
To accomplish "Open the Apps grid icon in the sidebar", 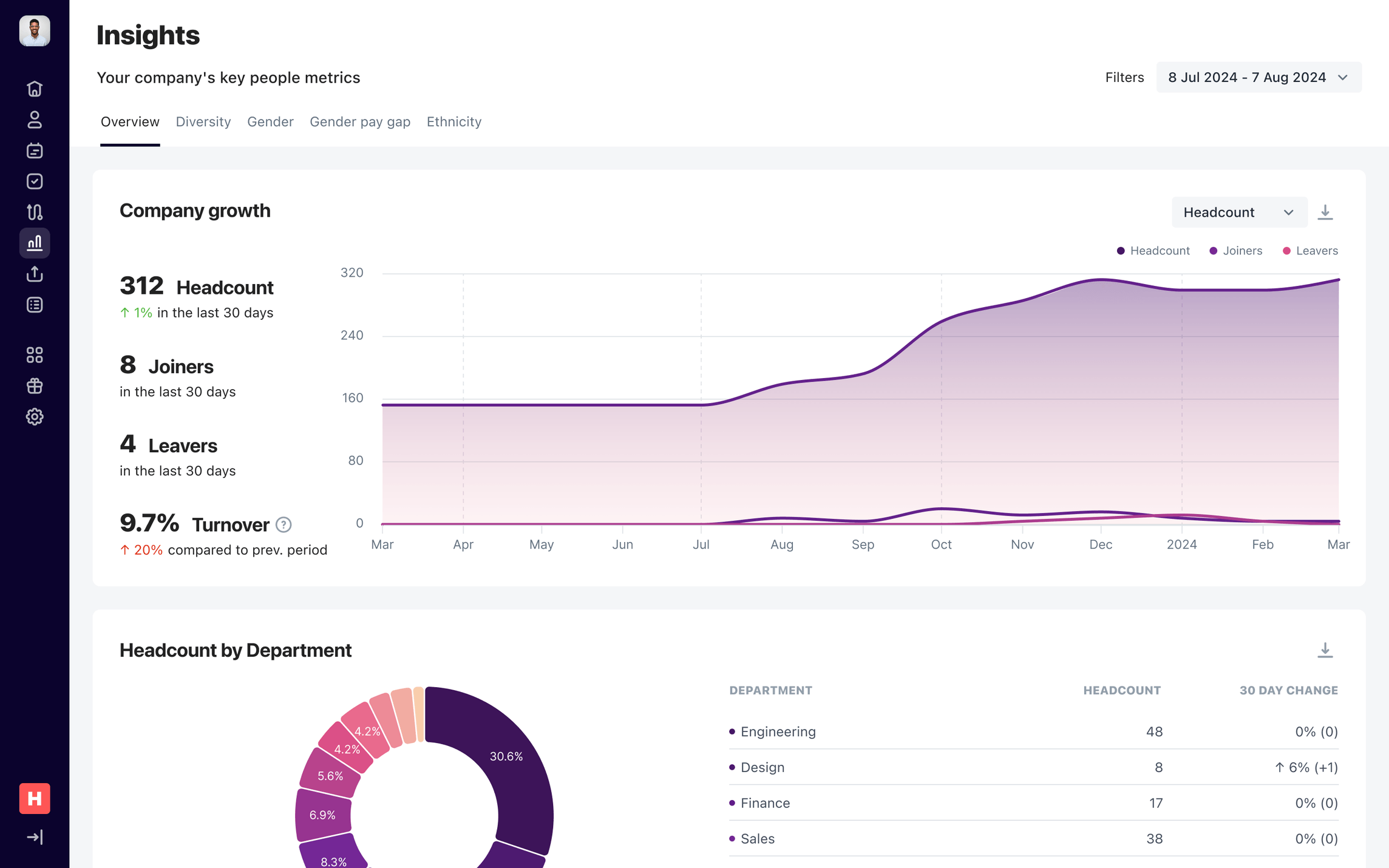I will (x=35, y=355).
